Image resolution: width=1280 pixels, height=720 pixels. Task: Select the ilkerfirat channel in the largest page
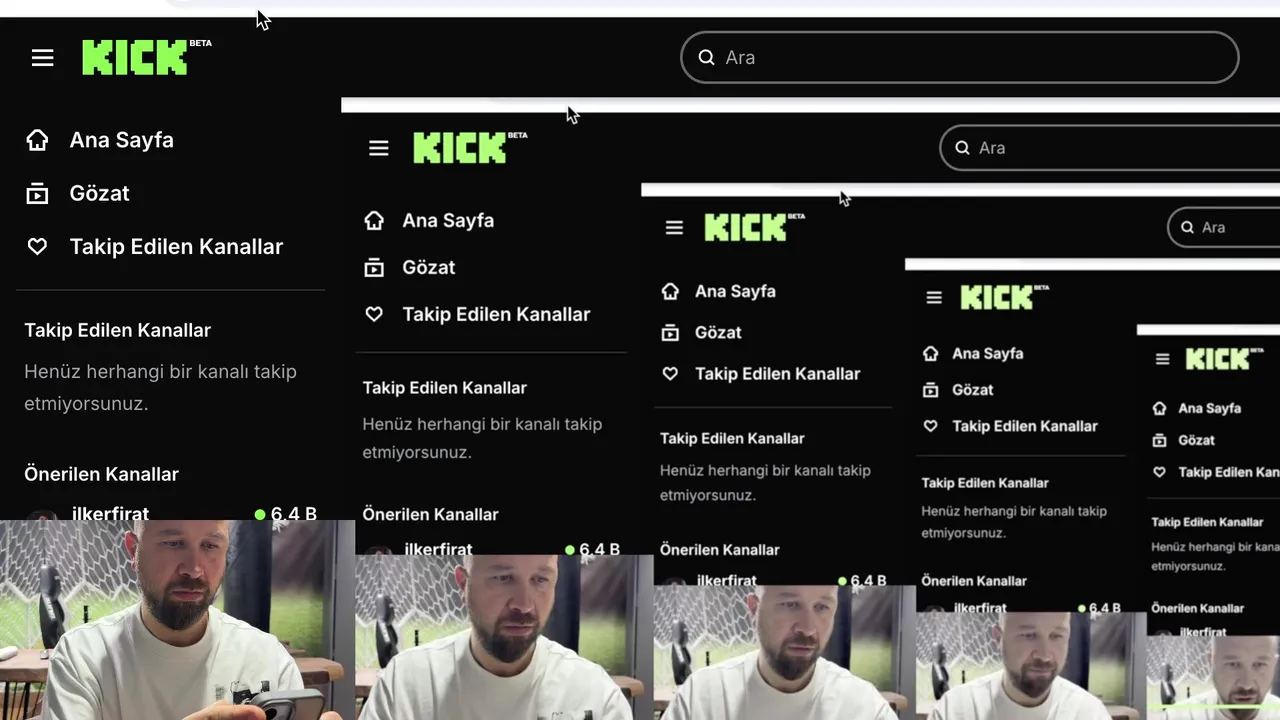tap(110, 513)
